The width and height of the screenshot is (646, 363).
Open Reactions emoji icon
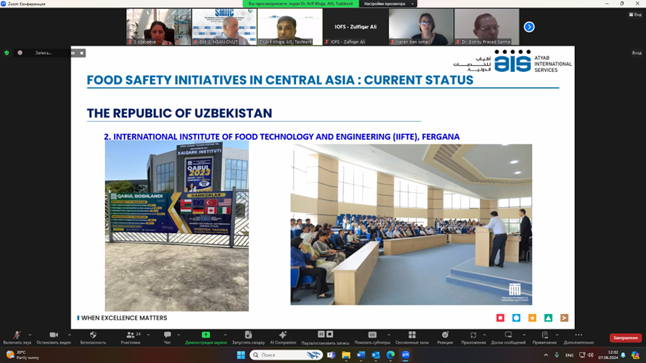445,335
